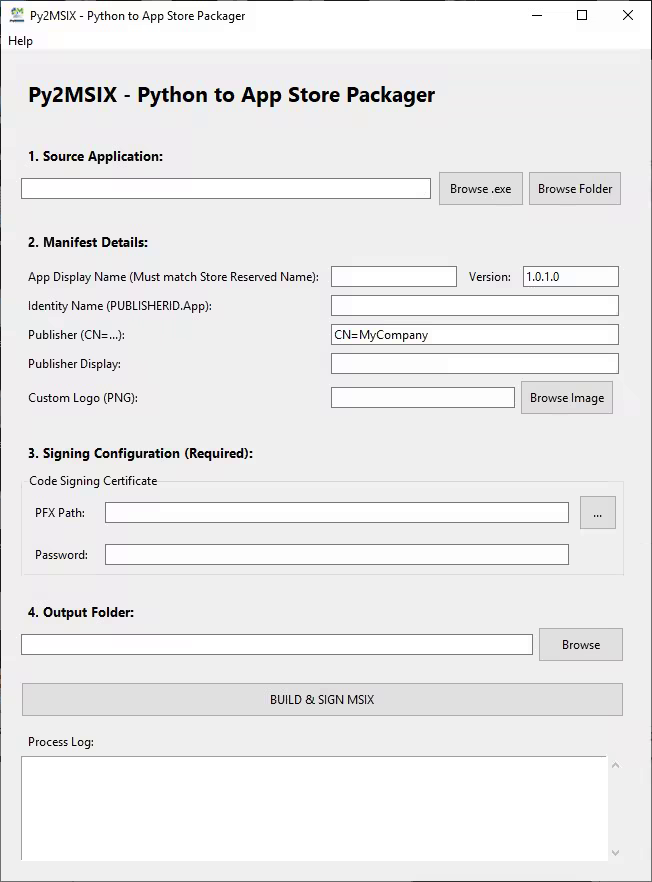Focus the certificate Password field
The height and width of the screenshot is (882, 652).
click(336, 554)
